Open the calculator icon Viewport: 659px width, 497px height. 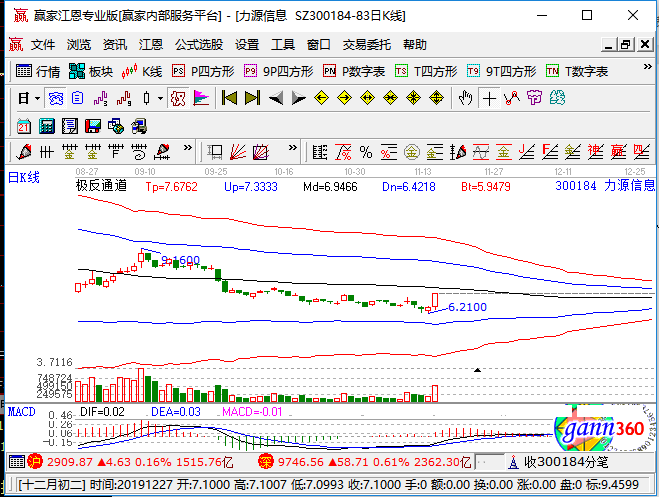pos(47,126)
